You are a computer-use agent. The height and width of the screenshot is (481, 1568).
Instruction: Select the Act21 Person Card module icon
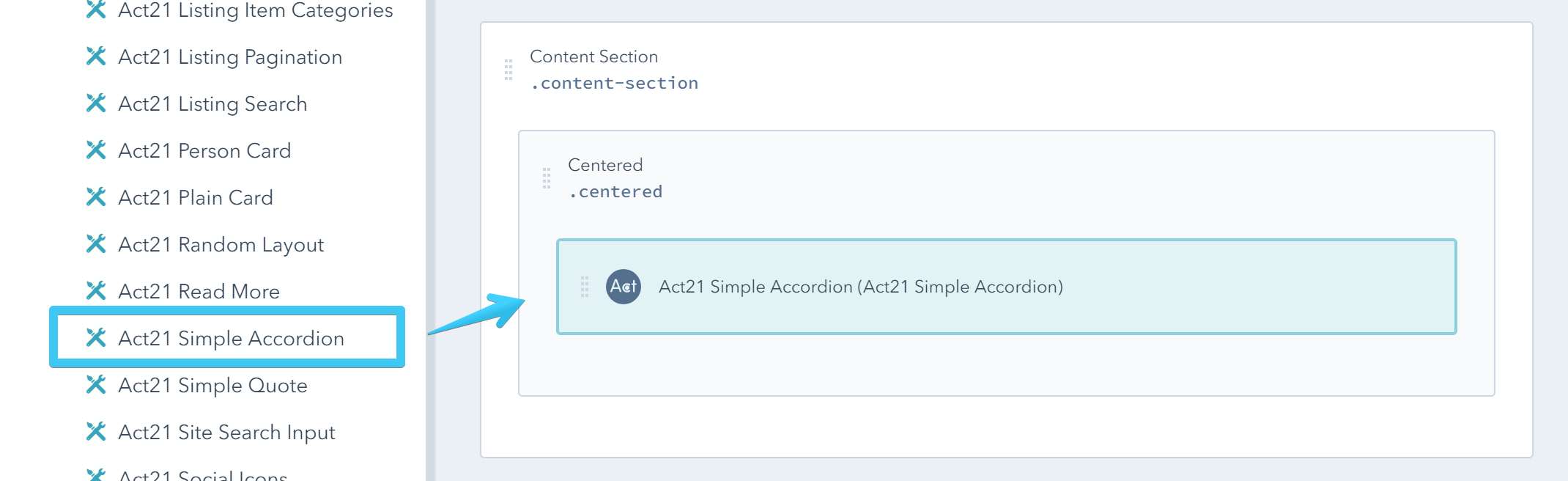point(96,150)
